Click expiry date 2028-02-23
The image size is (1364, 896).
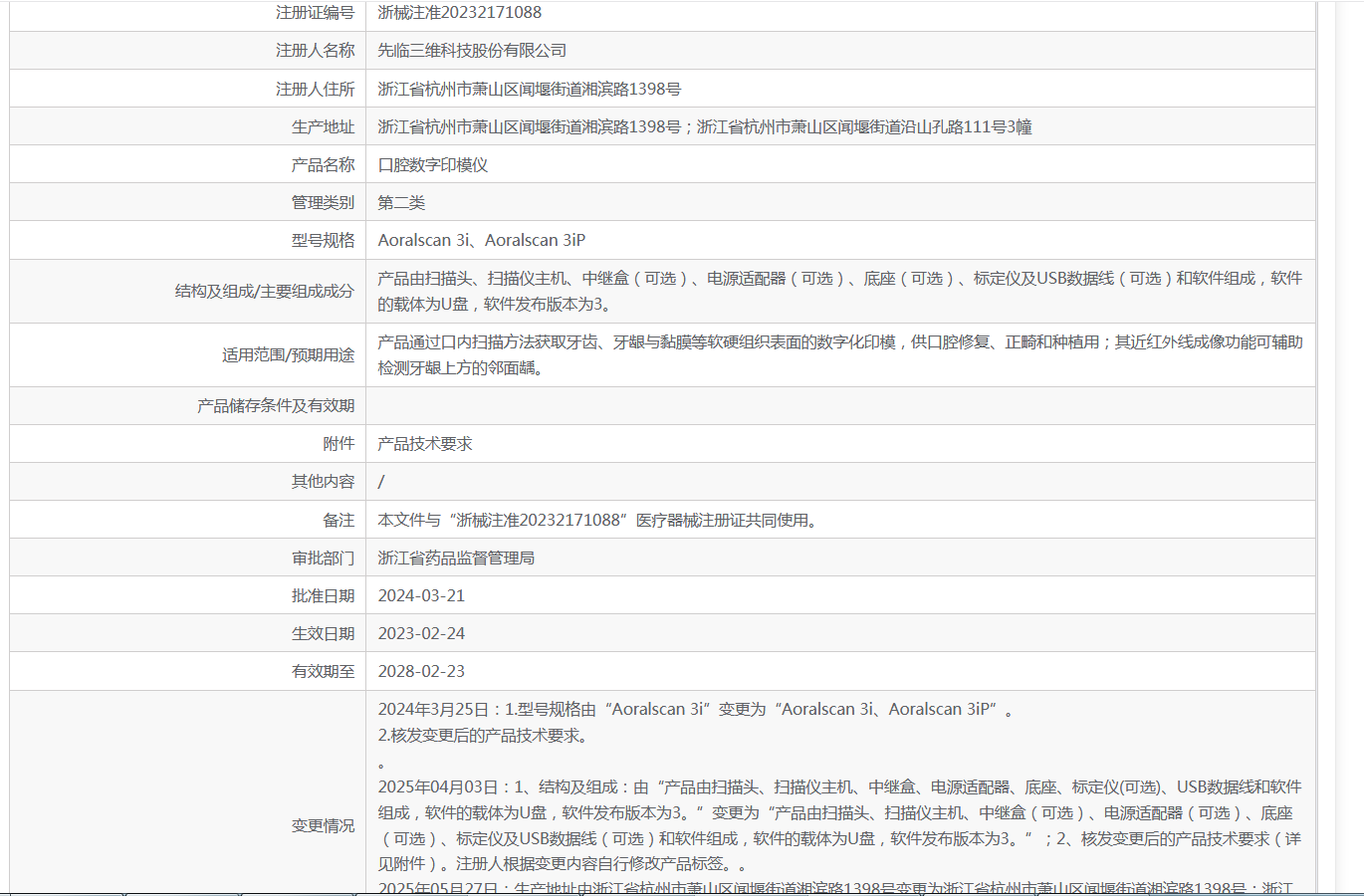pyautogui.click(x=421, y=671)
